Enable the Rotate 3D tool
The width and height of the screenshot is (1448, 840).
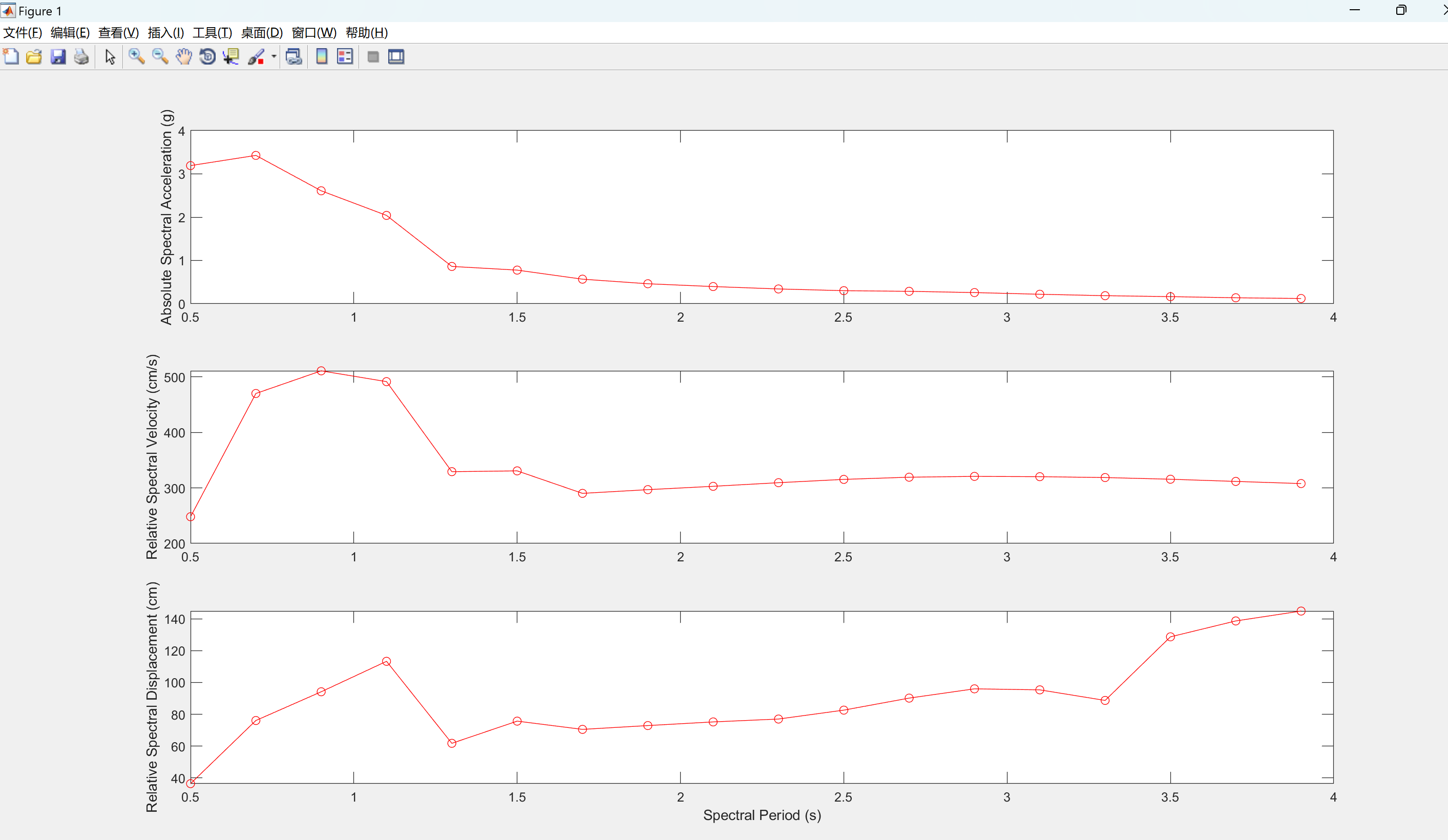tap(207, 57)
